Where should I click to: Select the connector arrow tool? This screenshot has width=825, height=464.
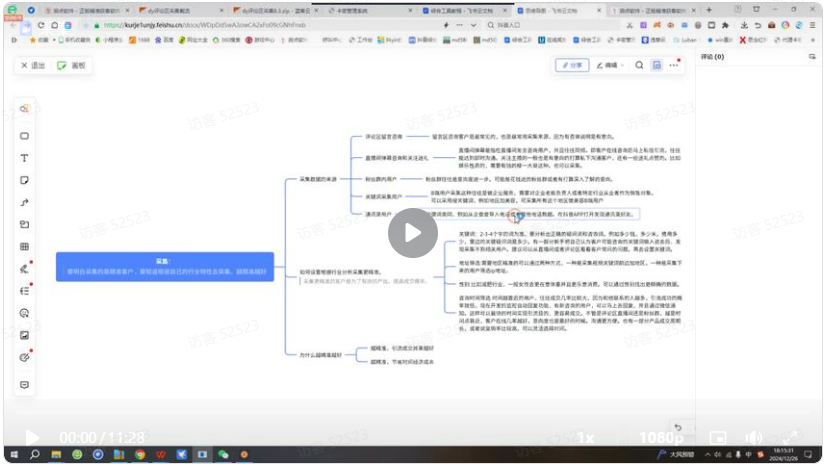tap(25, 202)
